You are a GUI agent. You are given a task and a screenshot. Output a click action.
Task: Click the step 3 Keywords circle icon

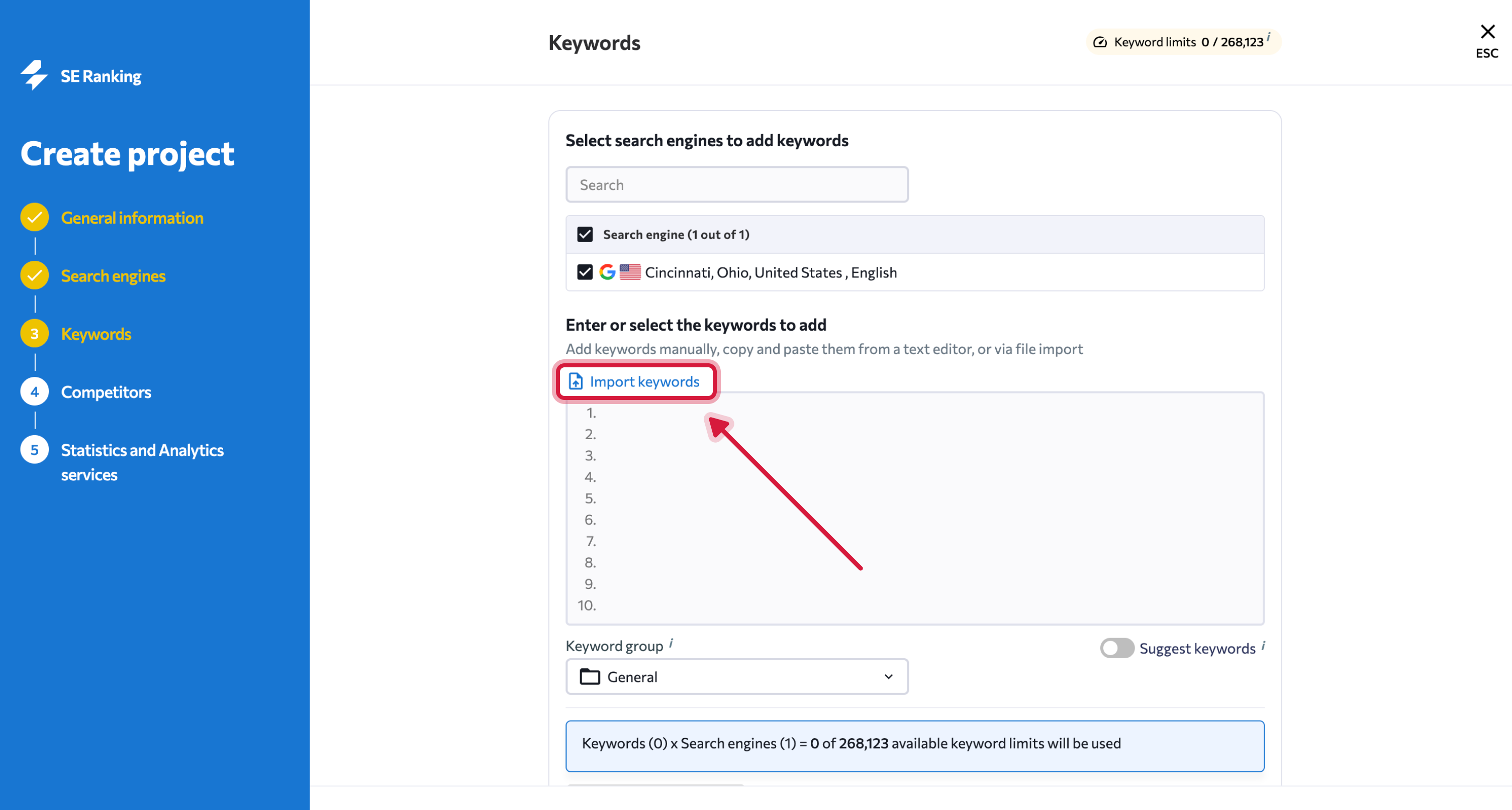[35, 333]
